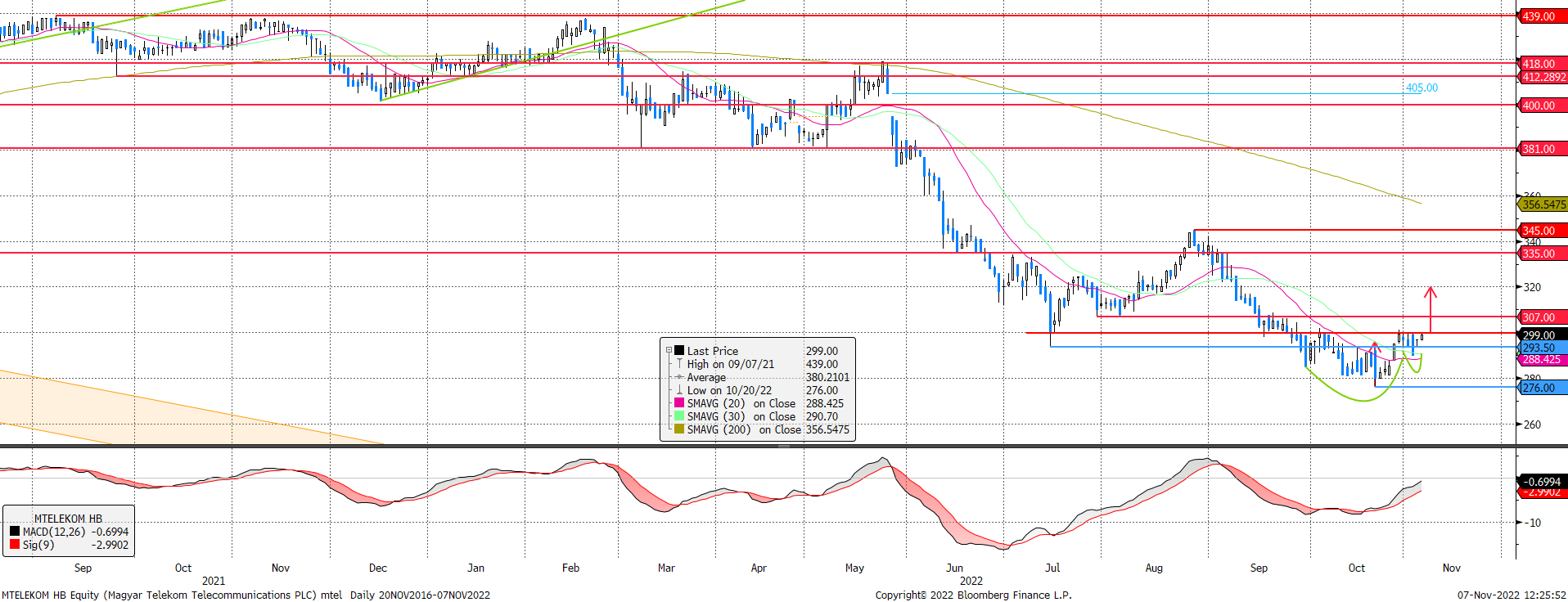Click the olive SMAVG (200) swatch
This screenshot has width=1568, height=602.
[x=679, y=429]
